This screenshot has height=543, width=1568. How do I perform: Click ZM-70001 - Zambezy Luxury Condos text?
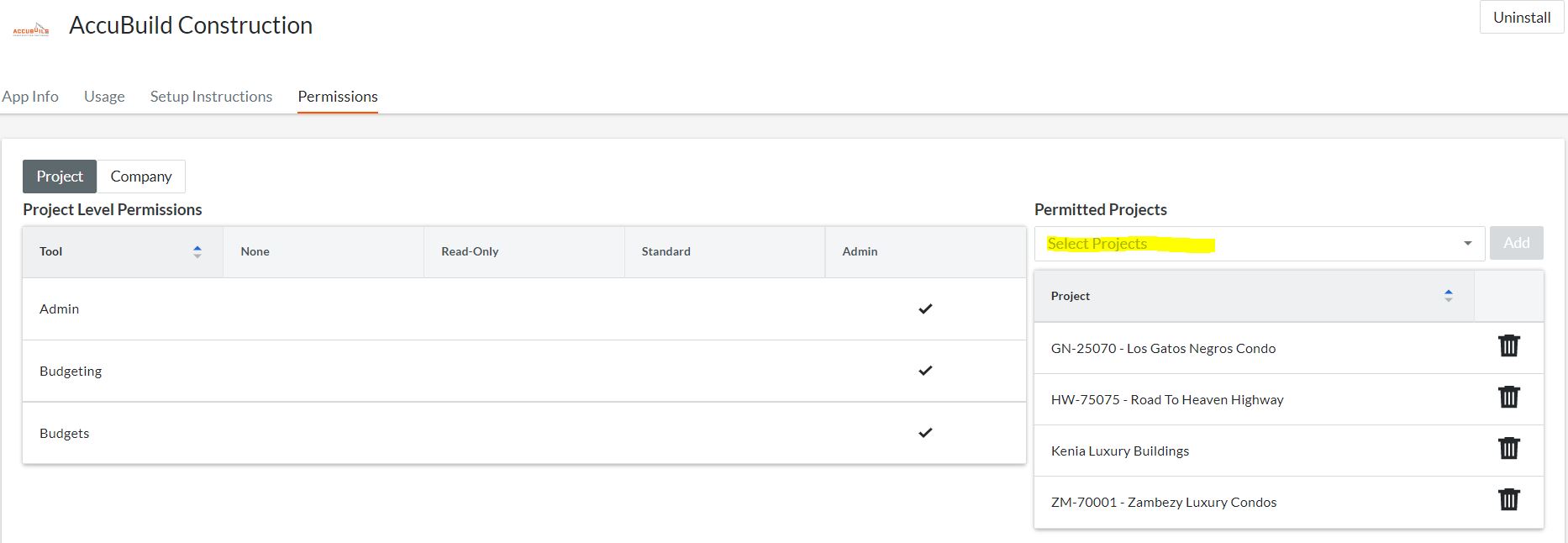pos(1164,503)
